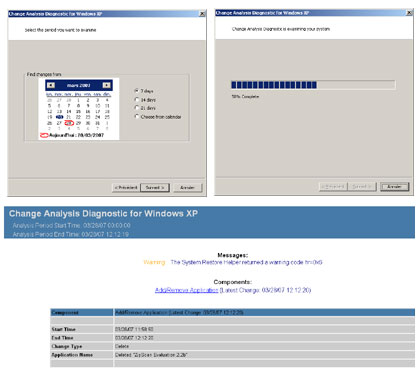Close the progress window
This screenshot has height=374, width=420.
[409, 13]
